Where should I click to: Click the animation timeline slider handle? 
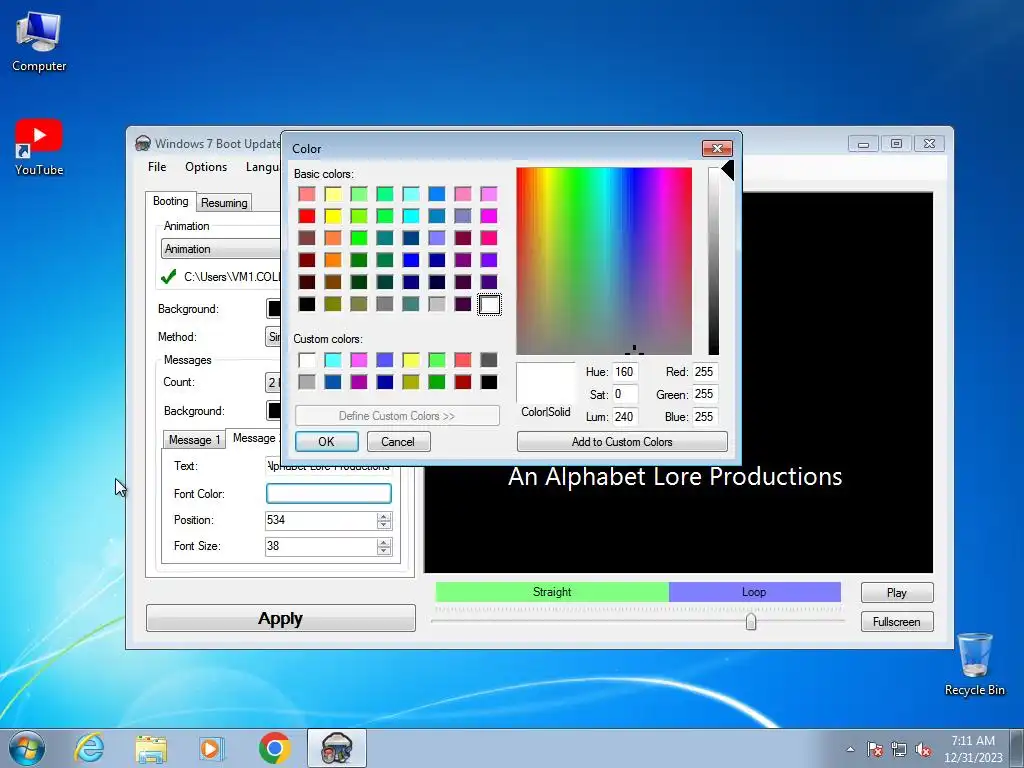click(x=751, y=621)
